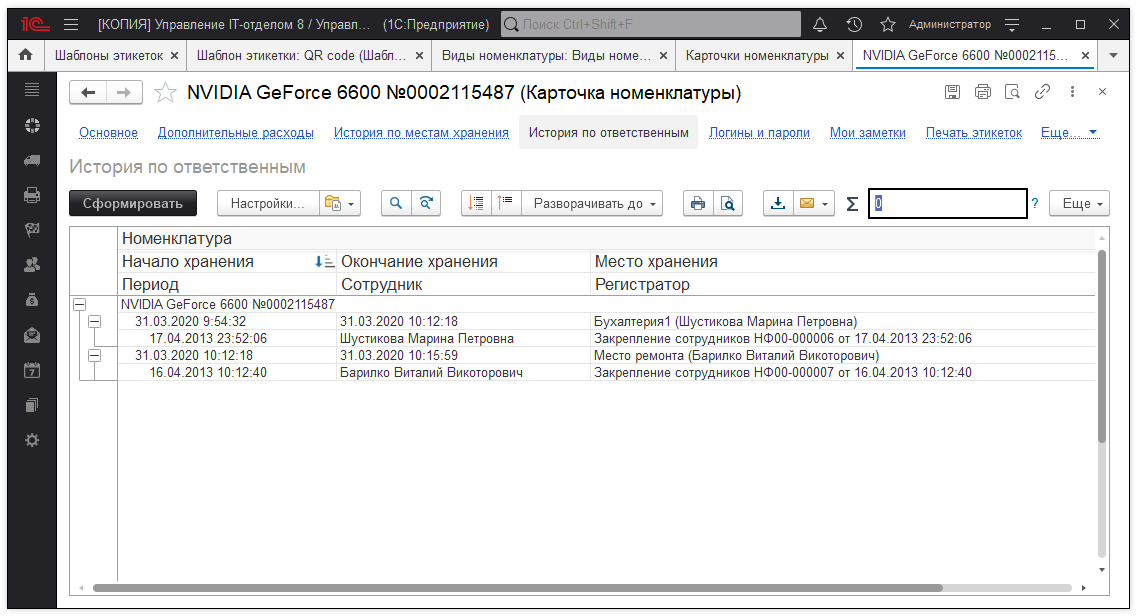Click the sum value input field
This screenshot has width=1137, height=616.
[947, 203]
